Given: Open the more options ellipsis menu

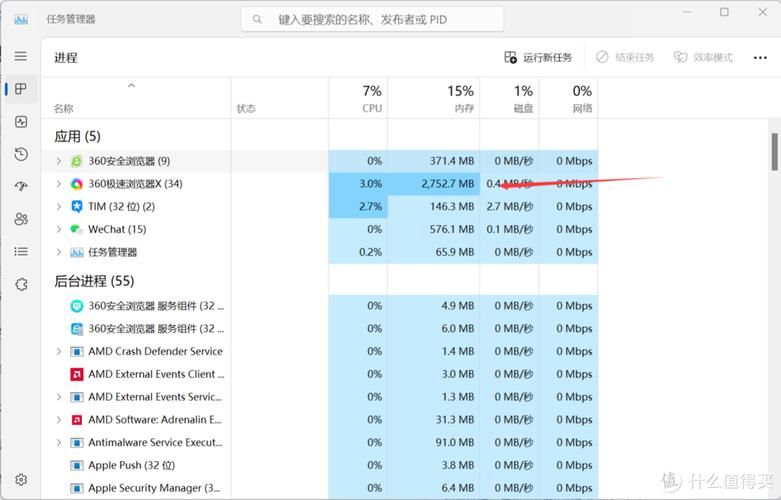Looking at the screenshot, I should pos(760,58).
